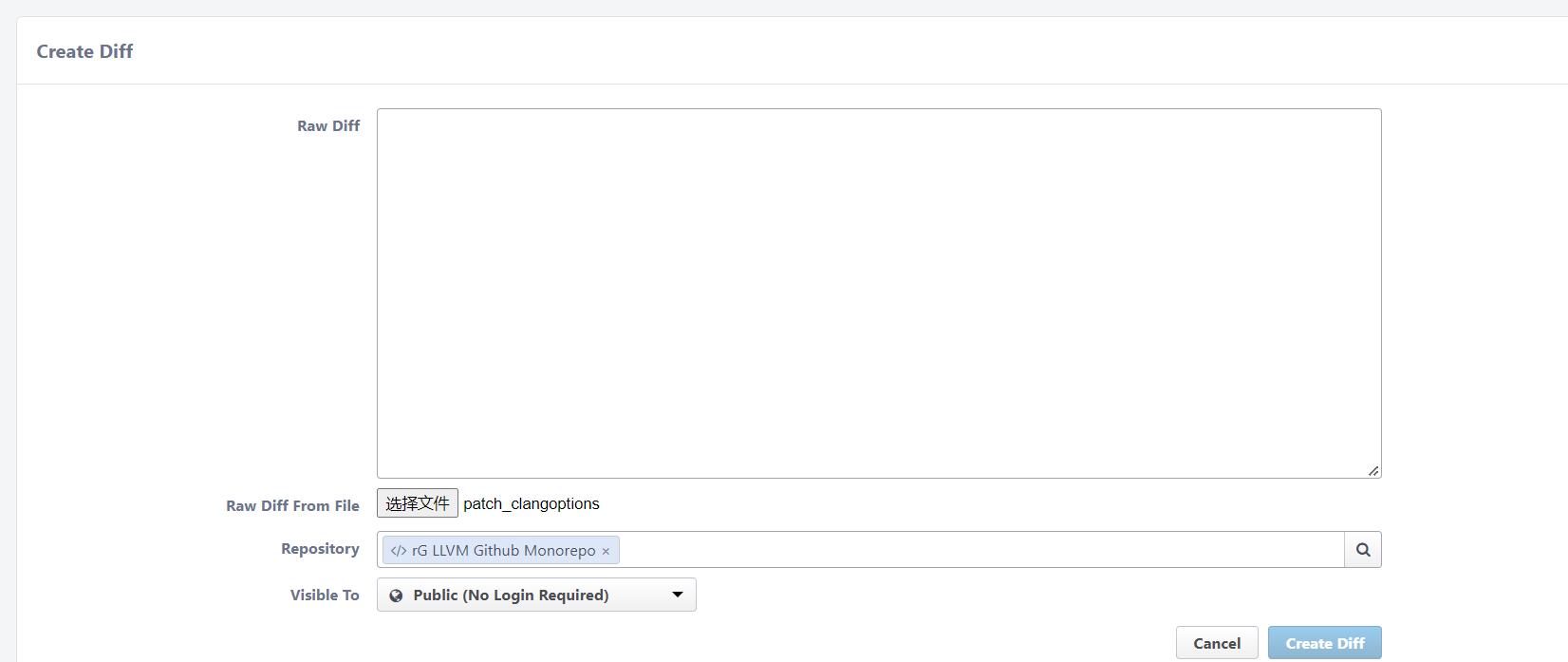Remove the rG LLVM Github Monorepo token
This screenshot has height=662, width=1568.
(606, 551)
